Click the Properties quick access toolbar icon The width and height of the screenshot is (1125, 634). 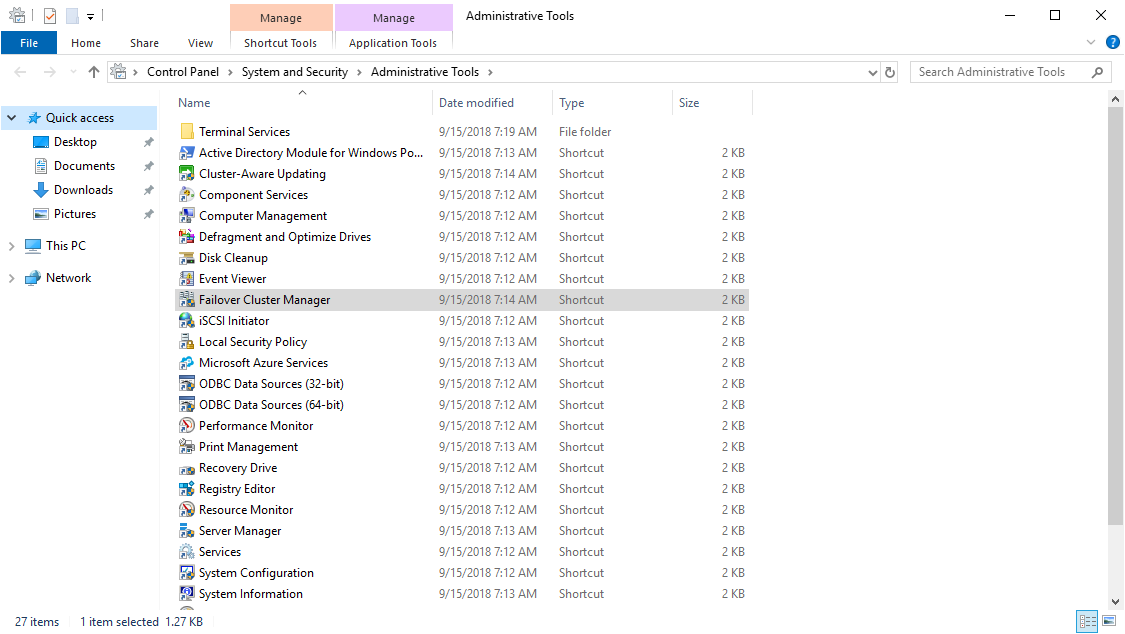tap(50, 16)
